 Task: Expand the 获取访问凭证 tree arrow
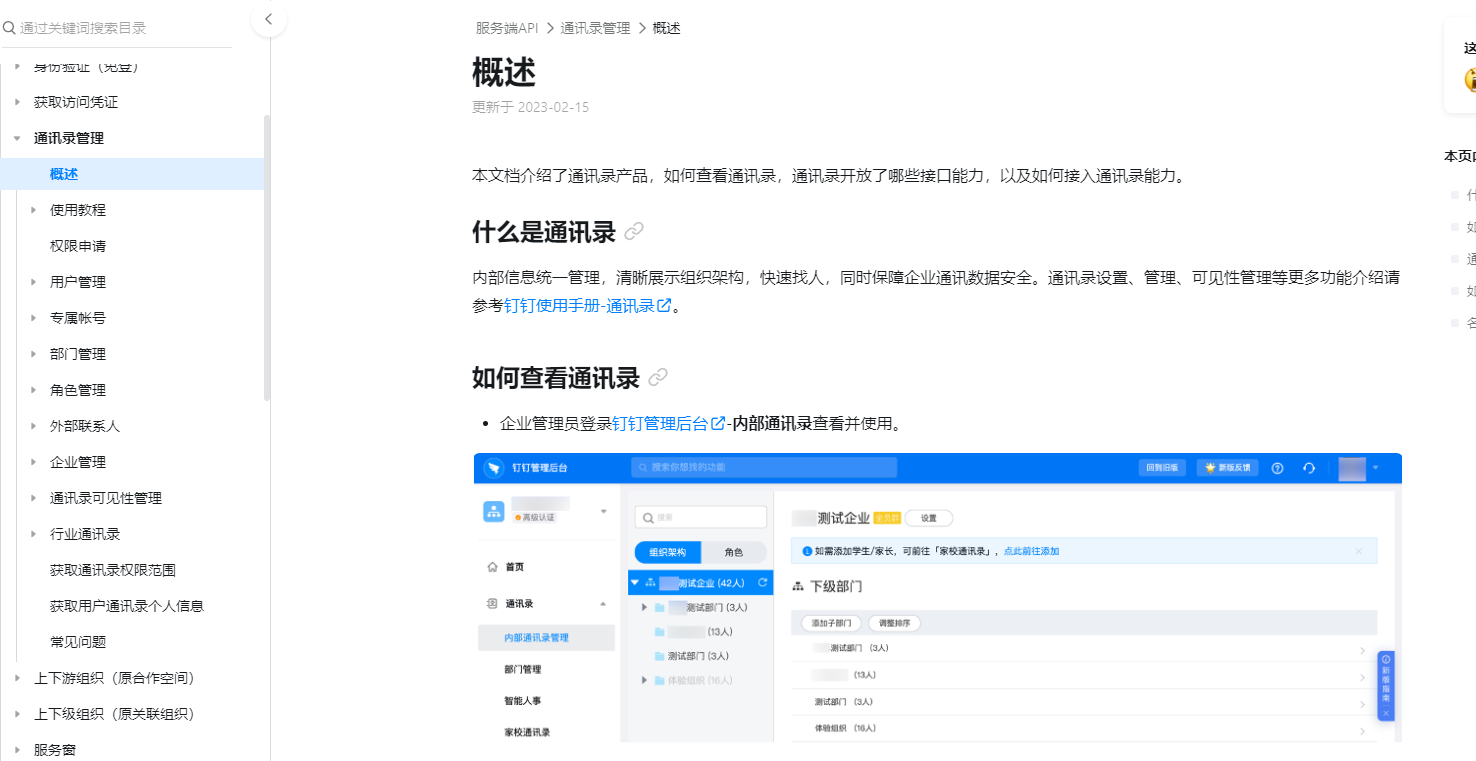17,102
